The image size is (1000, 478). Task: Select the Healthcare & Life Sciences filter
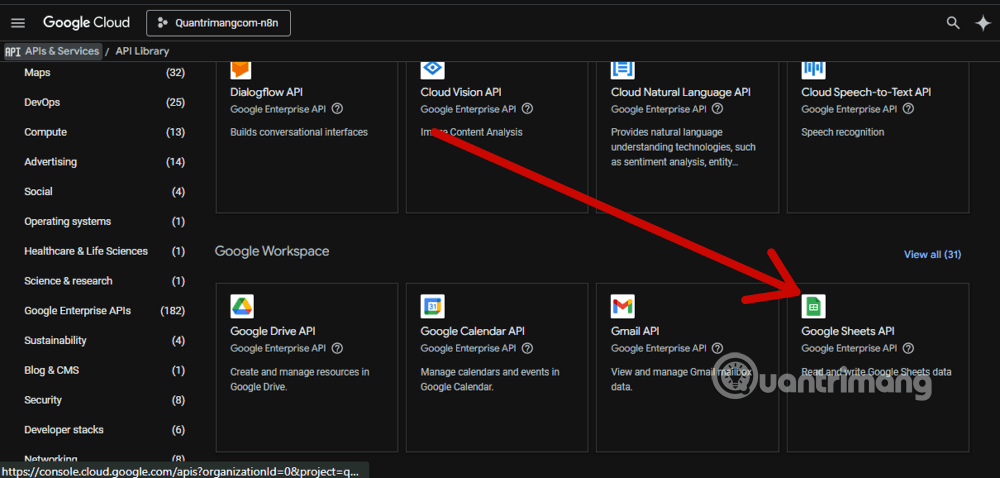point(85,251)
